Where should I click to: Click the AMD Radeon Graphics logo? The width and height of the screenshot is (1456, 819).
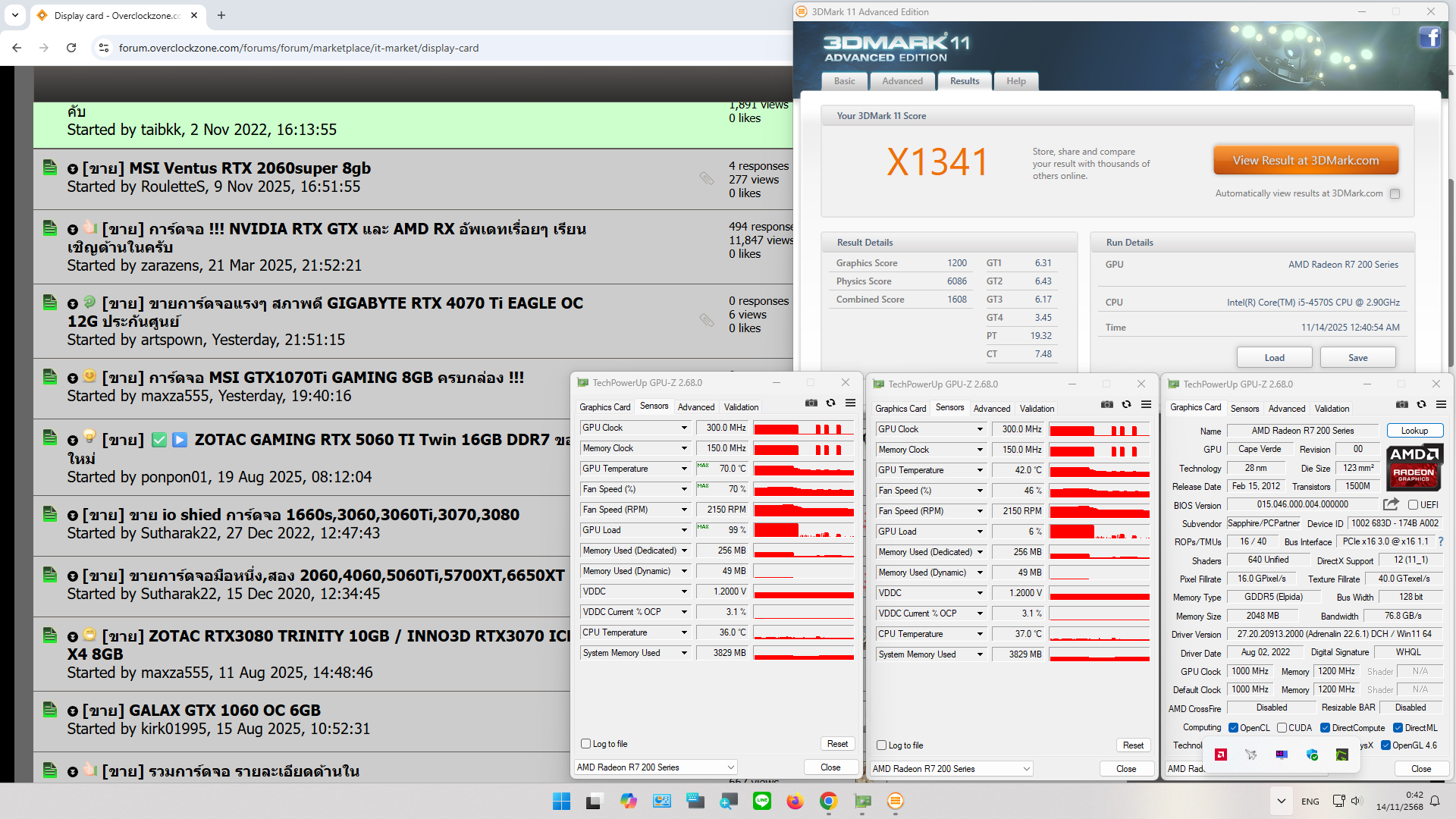pos(1414,468)
